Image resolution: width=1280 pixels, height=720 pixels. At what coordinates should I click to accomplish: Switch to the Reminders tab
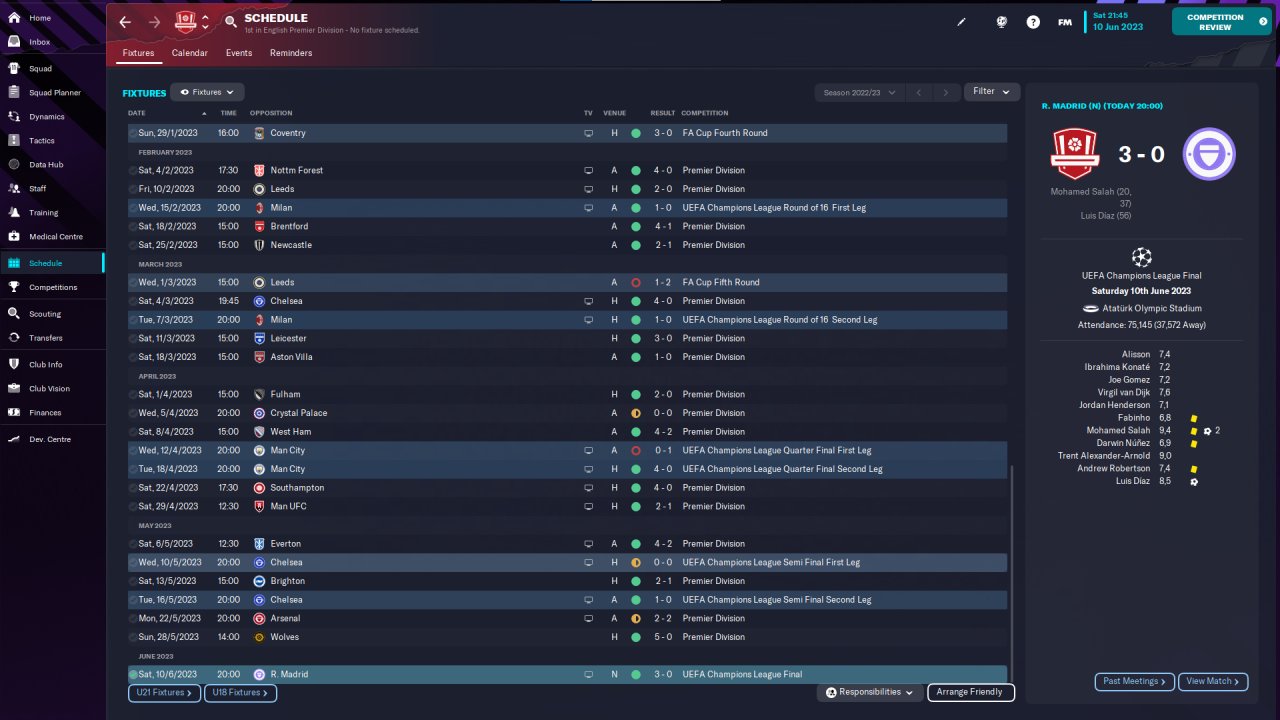pos(291,53)
